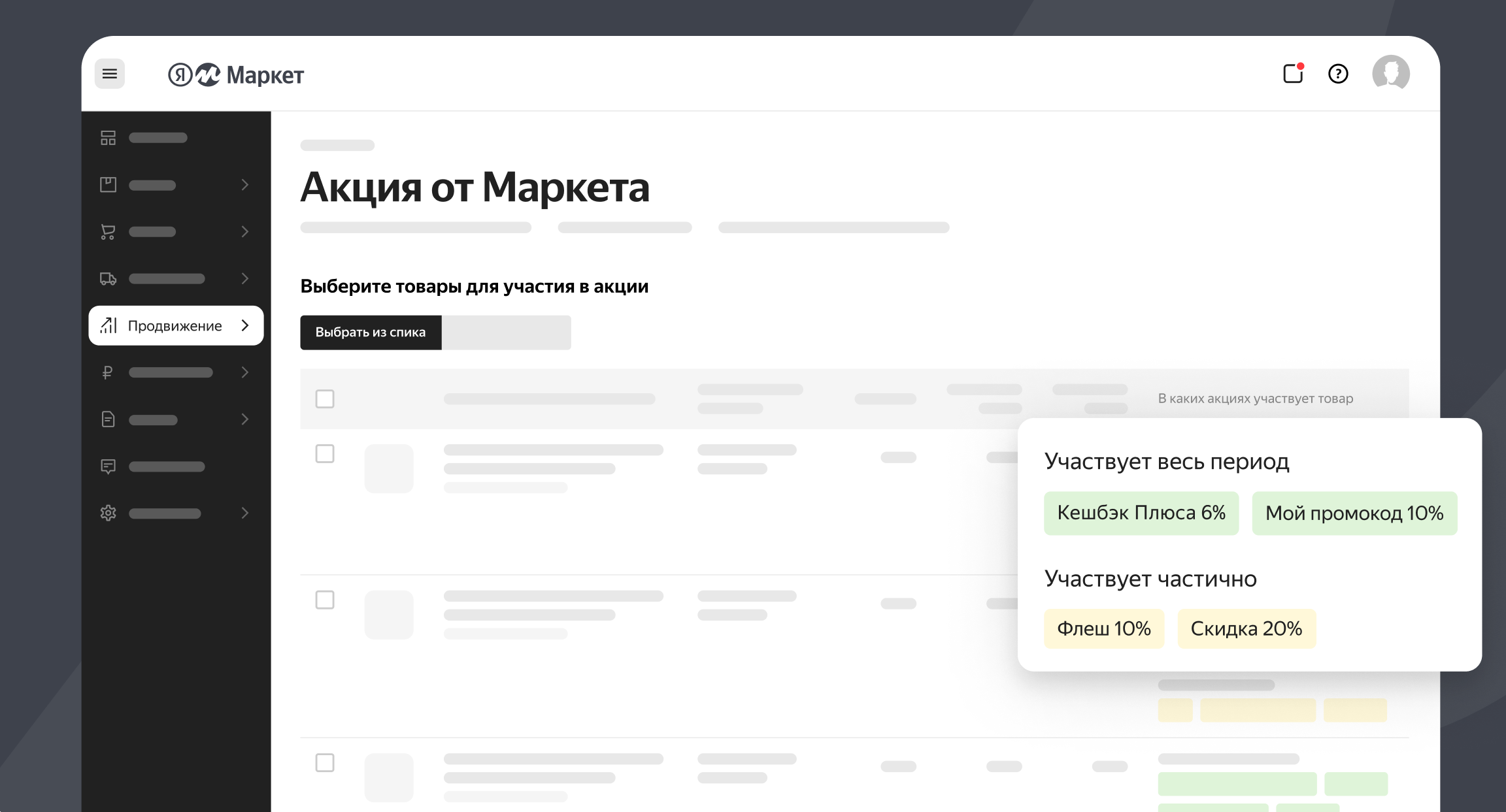
Task: Click the Кешбэк Плюса 6% green tag
Action: coord(1141,513)
